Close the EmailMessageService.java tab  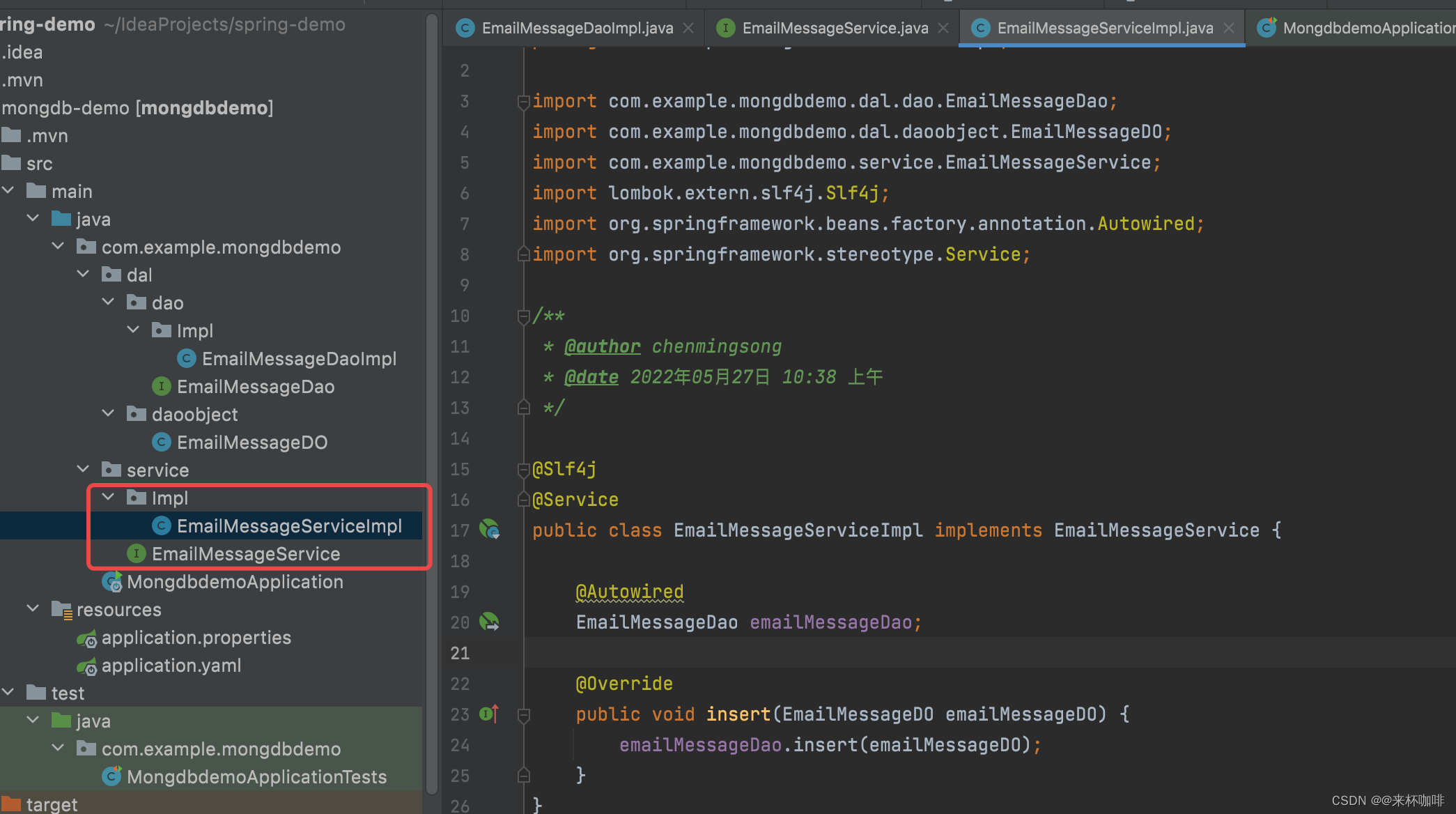[x=943, y=28]
